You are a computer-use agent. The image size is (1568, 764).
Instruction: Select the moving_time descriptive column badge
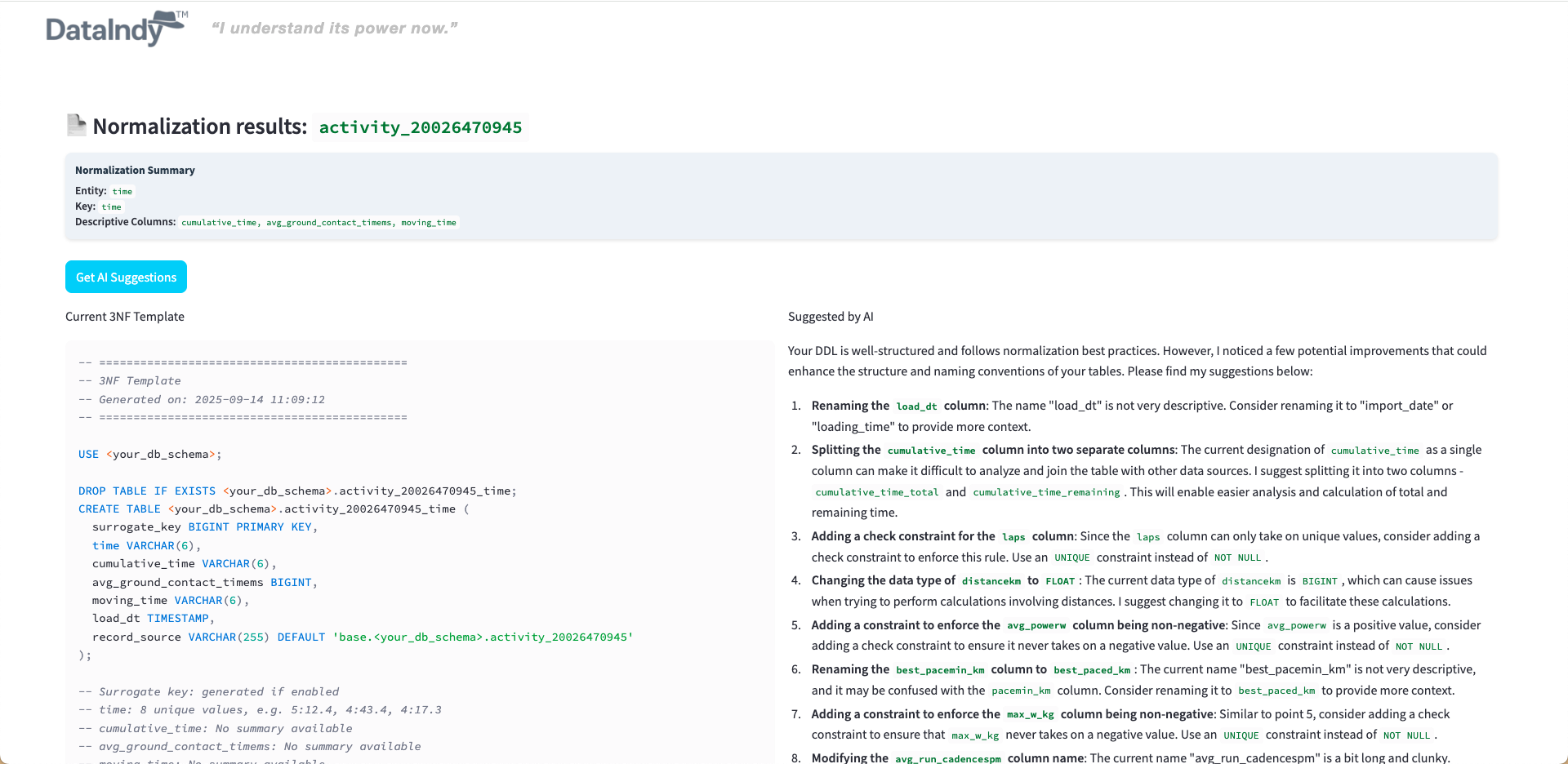[x=428, y=222]
